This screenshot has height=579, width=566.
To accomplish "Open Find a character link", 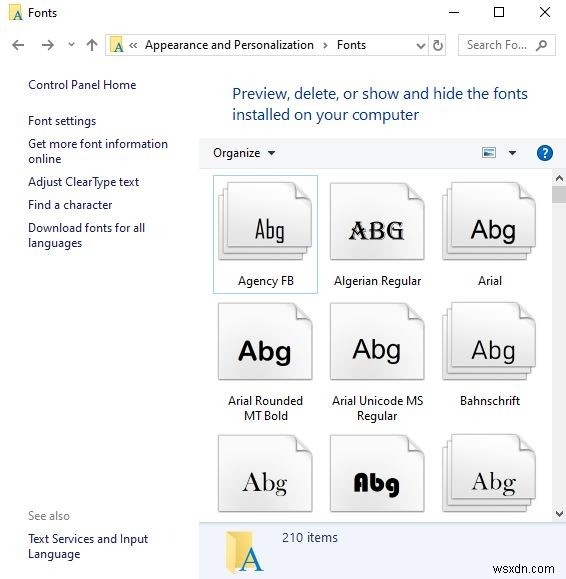I will [70, 205].
